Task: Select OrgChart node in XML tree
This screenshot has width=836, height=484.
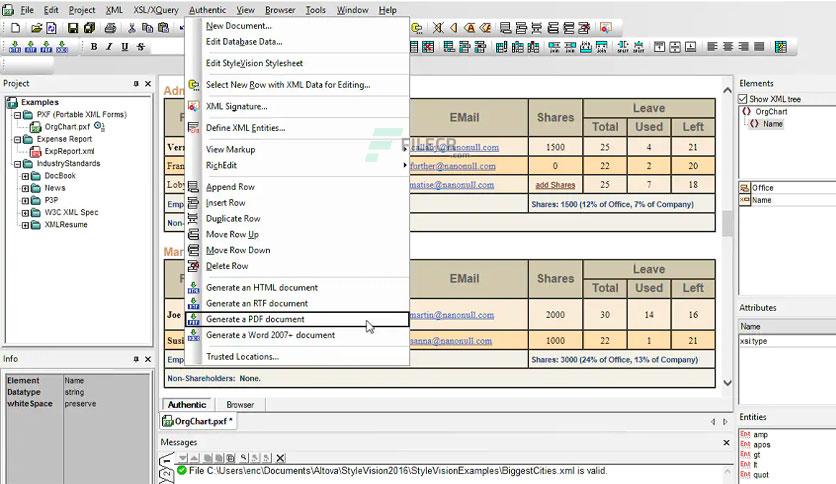Action: 771,112
